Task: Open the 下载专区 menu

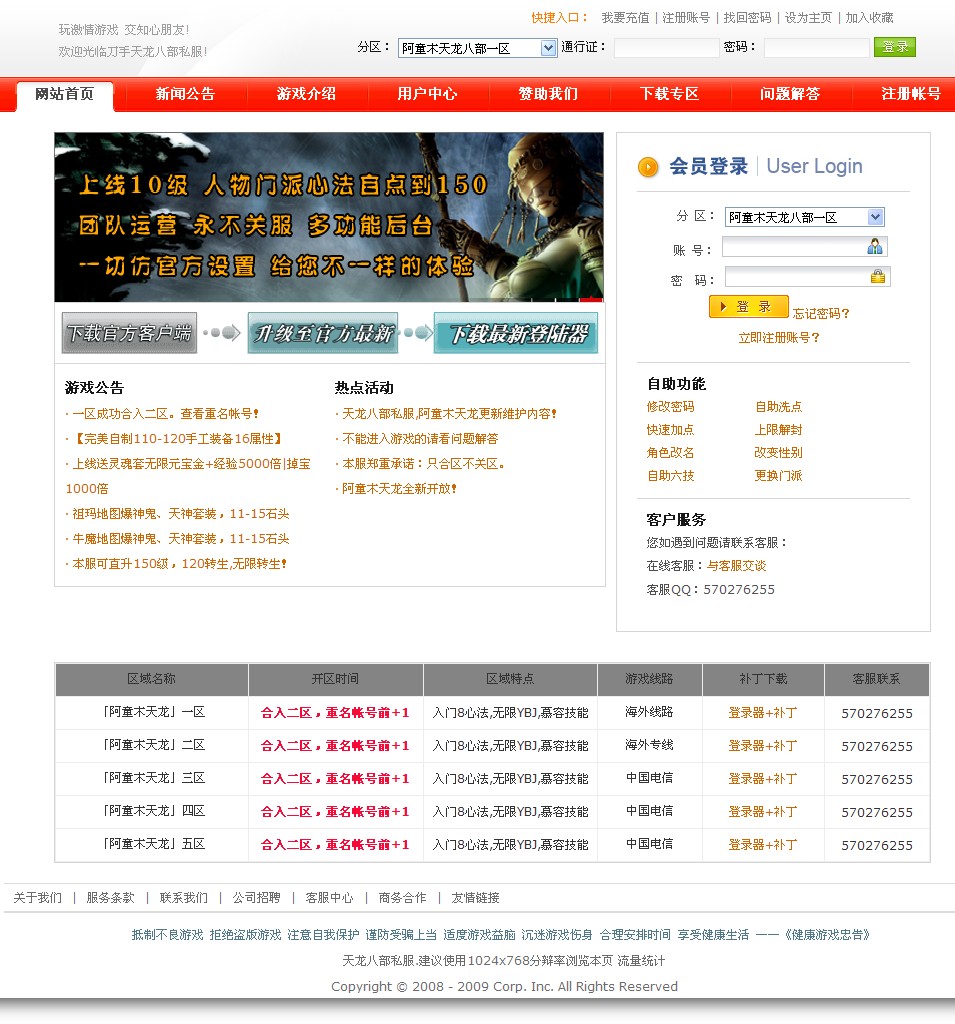Action: (x=671, y=95)
